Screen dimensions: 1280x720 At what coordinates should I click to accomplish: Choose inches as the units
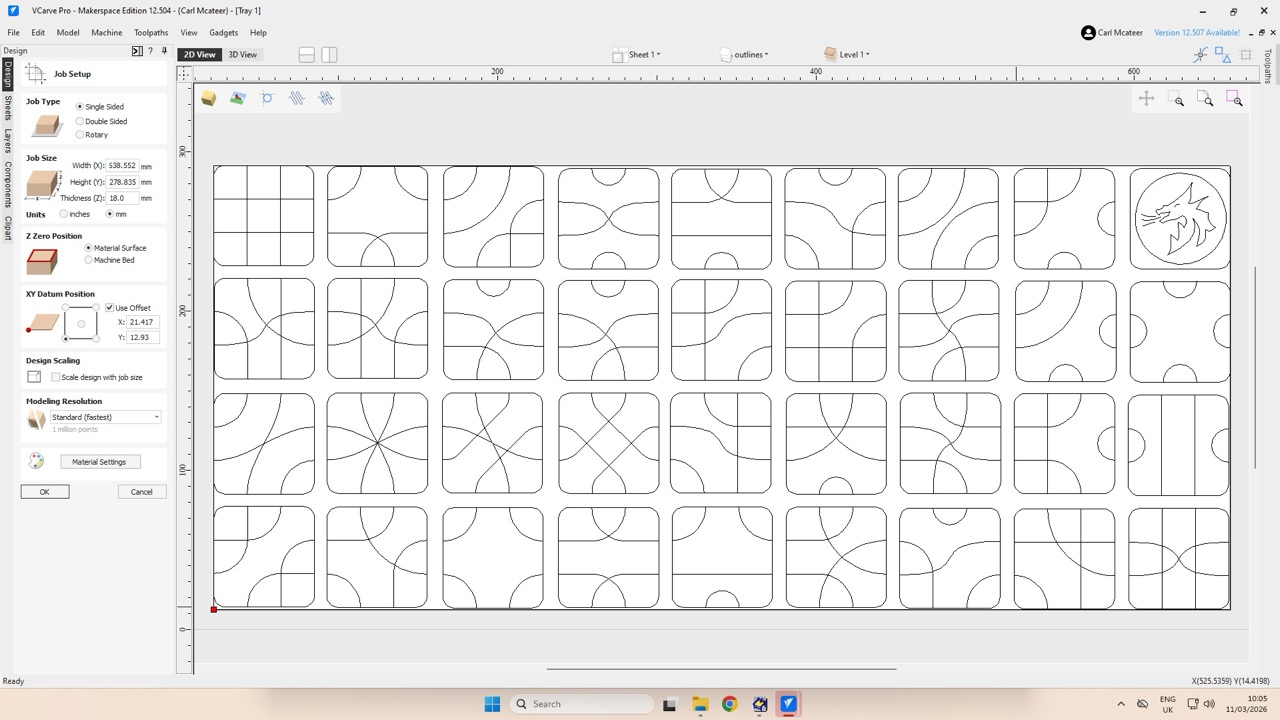tap(65, 214)
